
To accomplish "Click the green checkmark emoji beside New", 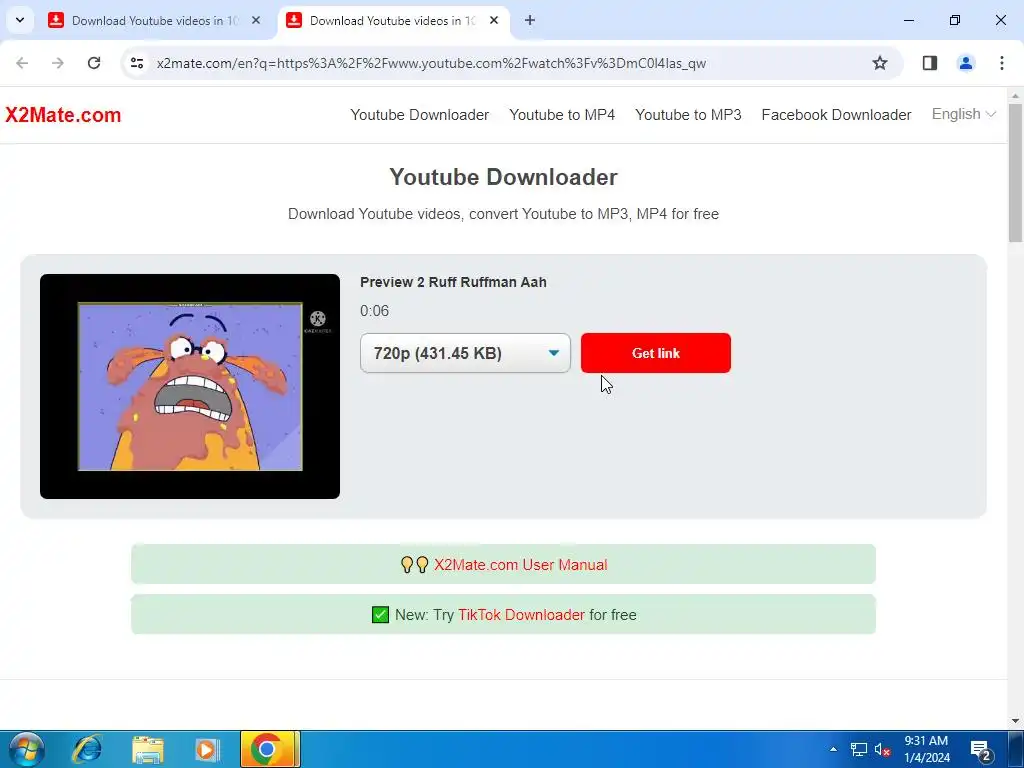I will pyautogui.click(x=380, y=615).
